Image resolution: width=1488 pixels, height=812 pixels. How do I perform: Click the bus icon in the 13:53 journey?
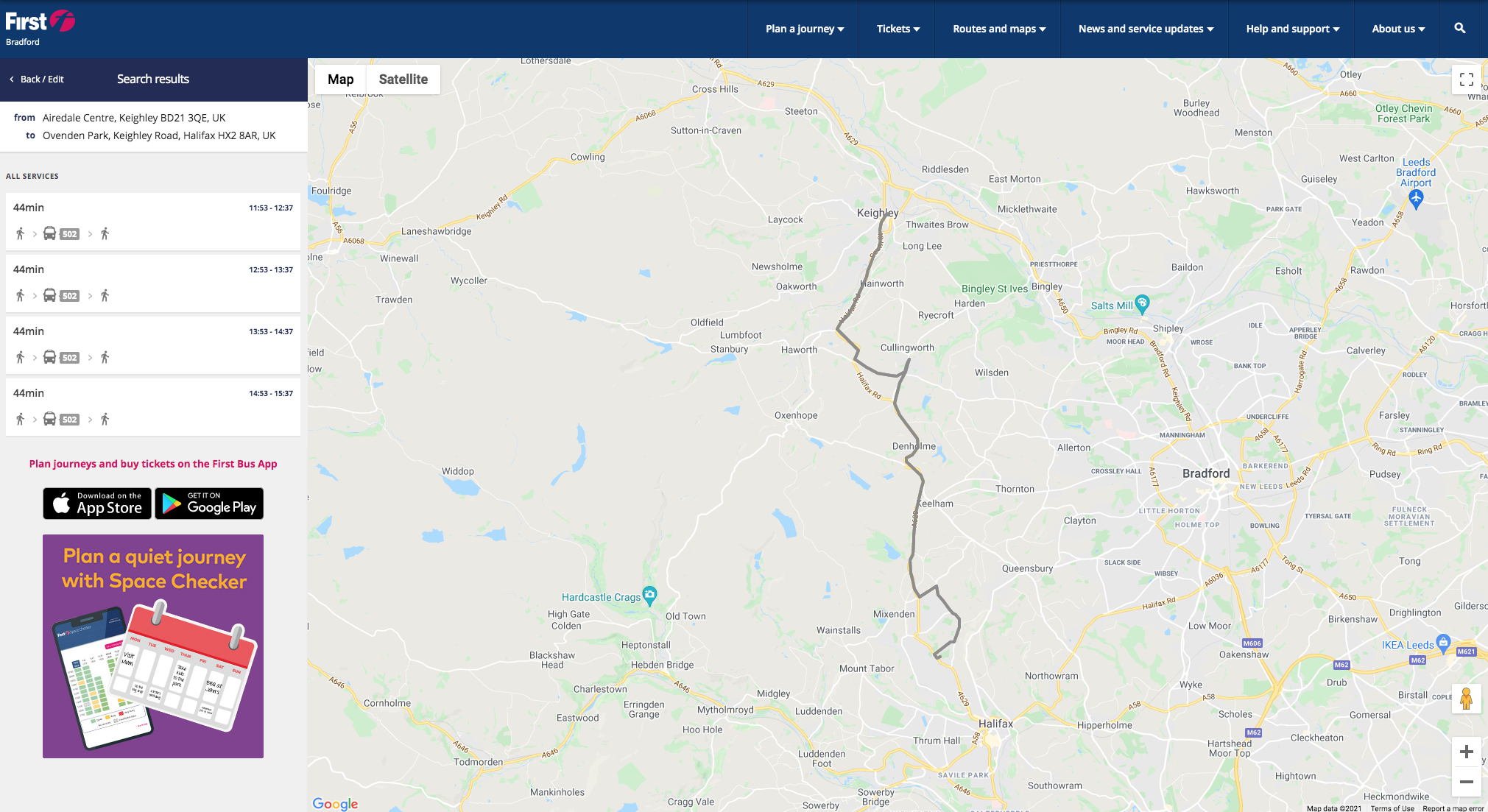pos(49,357)
